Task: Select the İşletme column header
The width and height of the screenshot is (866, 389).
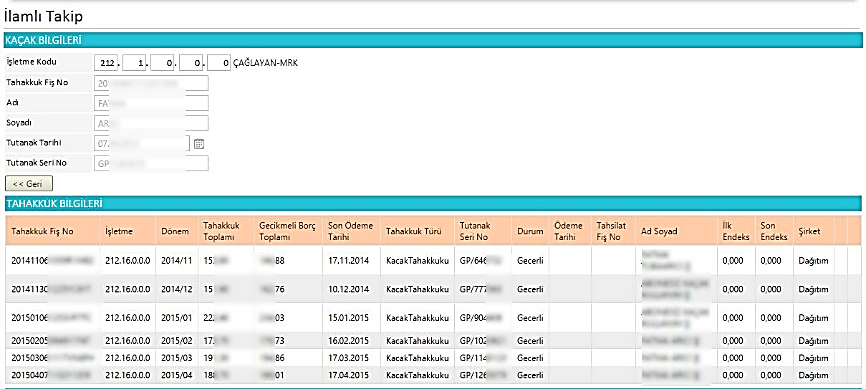Action: tap(128, 231)
